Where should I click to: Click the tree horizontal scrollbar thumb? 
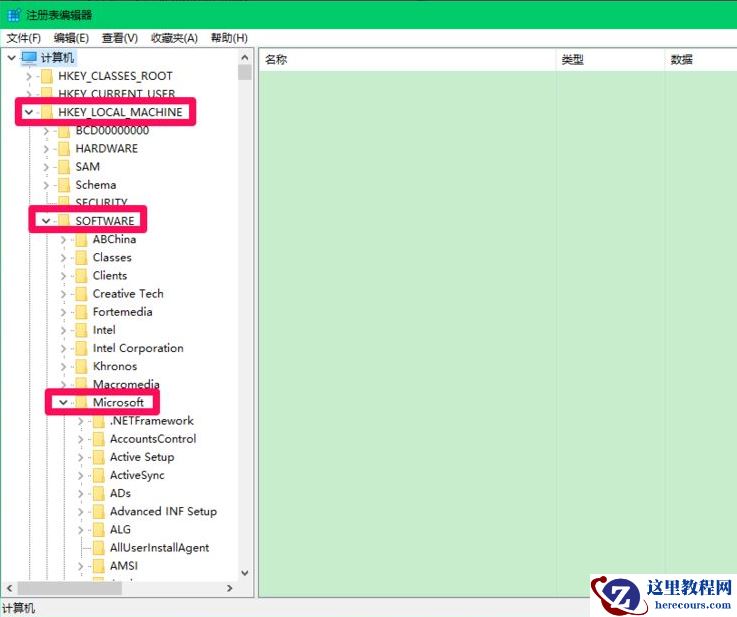tap(70, 588)
